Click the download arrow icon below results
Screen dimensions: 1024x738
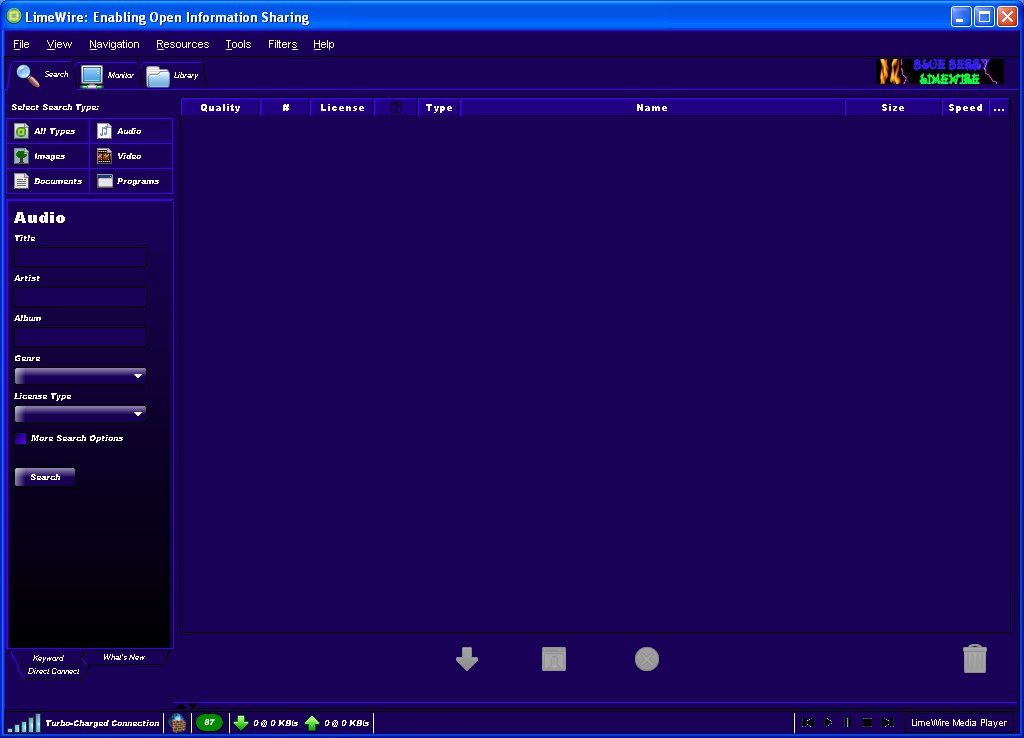467,659
